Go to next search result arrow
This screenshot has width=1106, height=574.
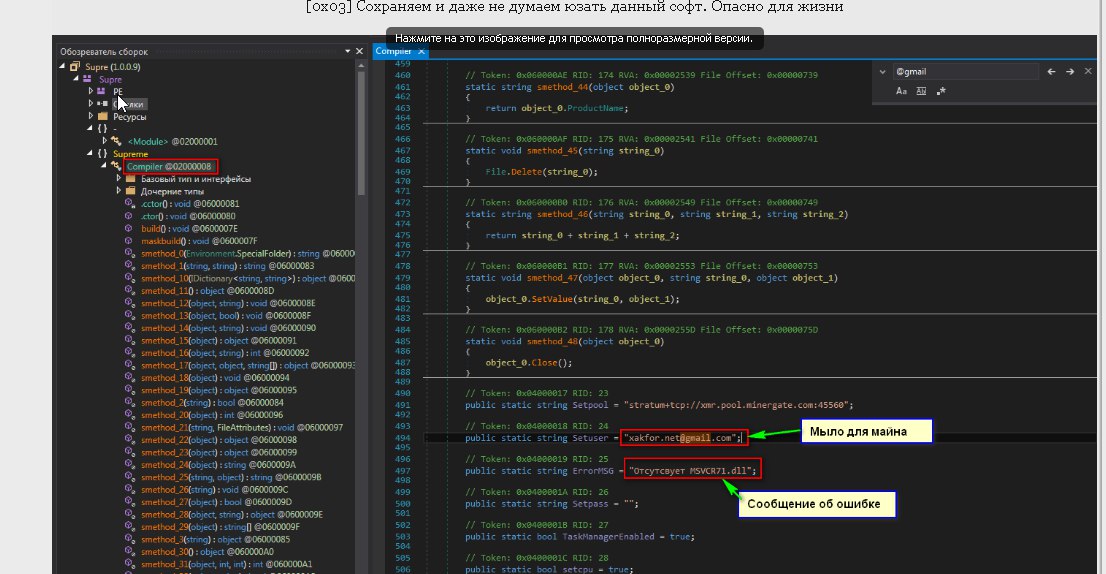[x=1070, y=72]
